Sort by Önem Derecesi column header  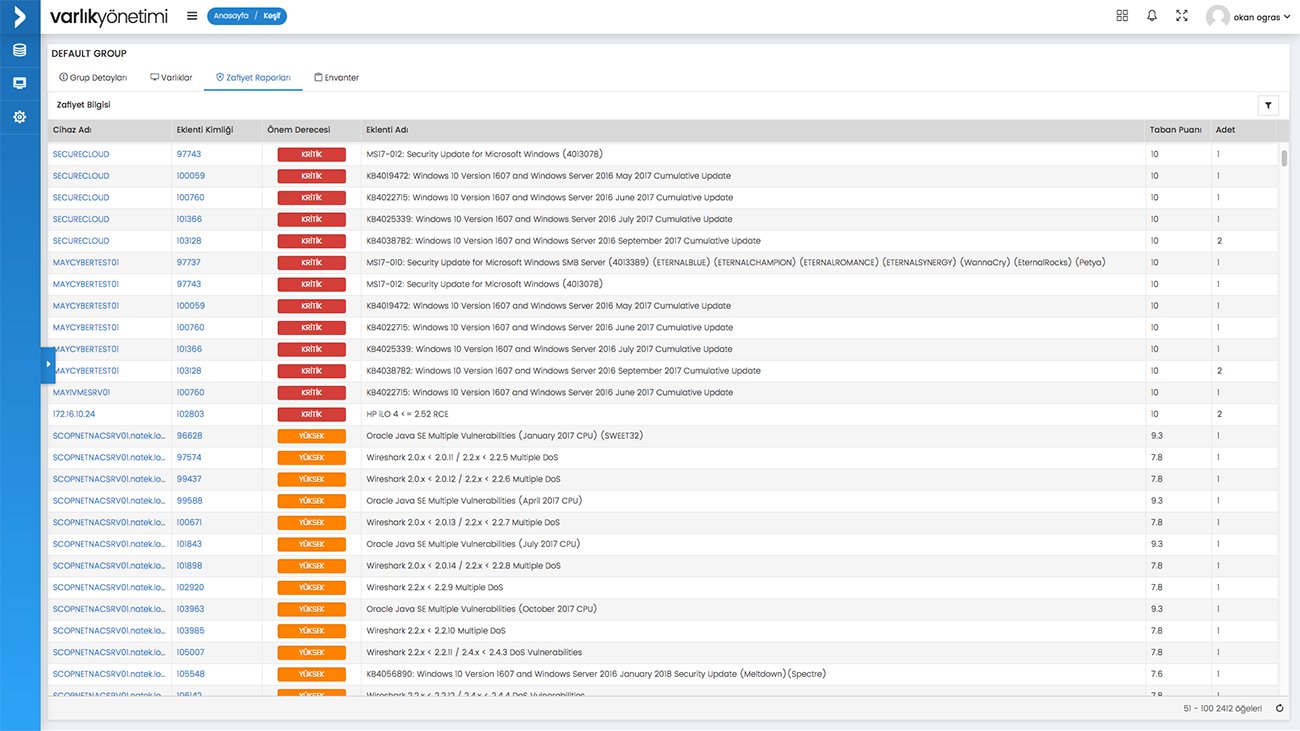[298, 130]
